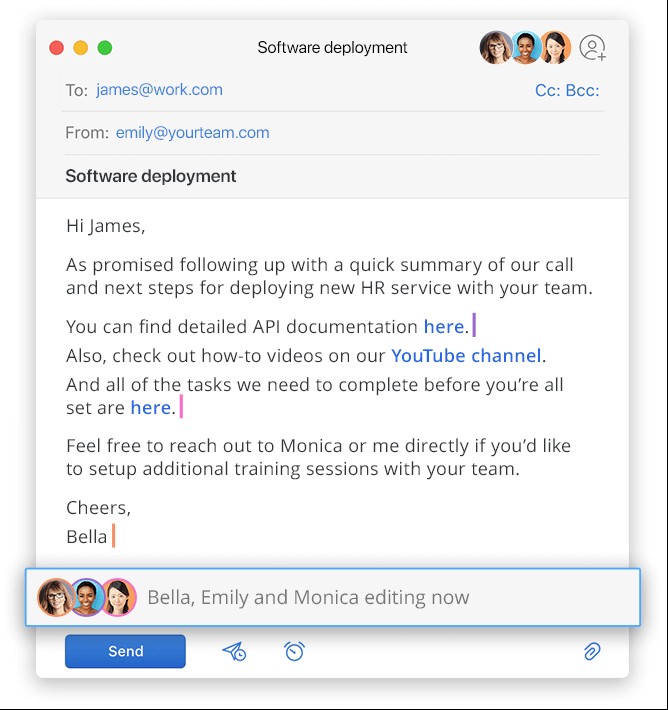Change the From address emily@yourteam.com
The width and height of the screenshot is (668, 710).
tap(192, 133)
